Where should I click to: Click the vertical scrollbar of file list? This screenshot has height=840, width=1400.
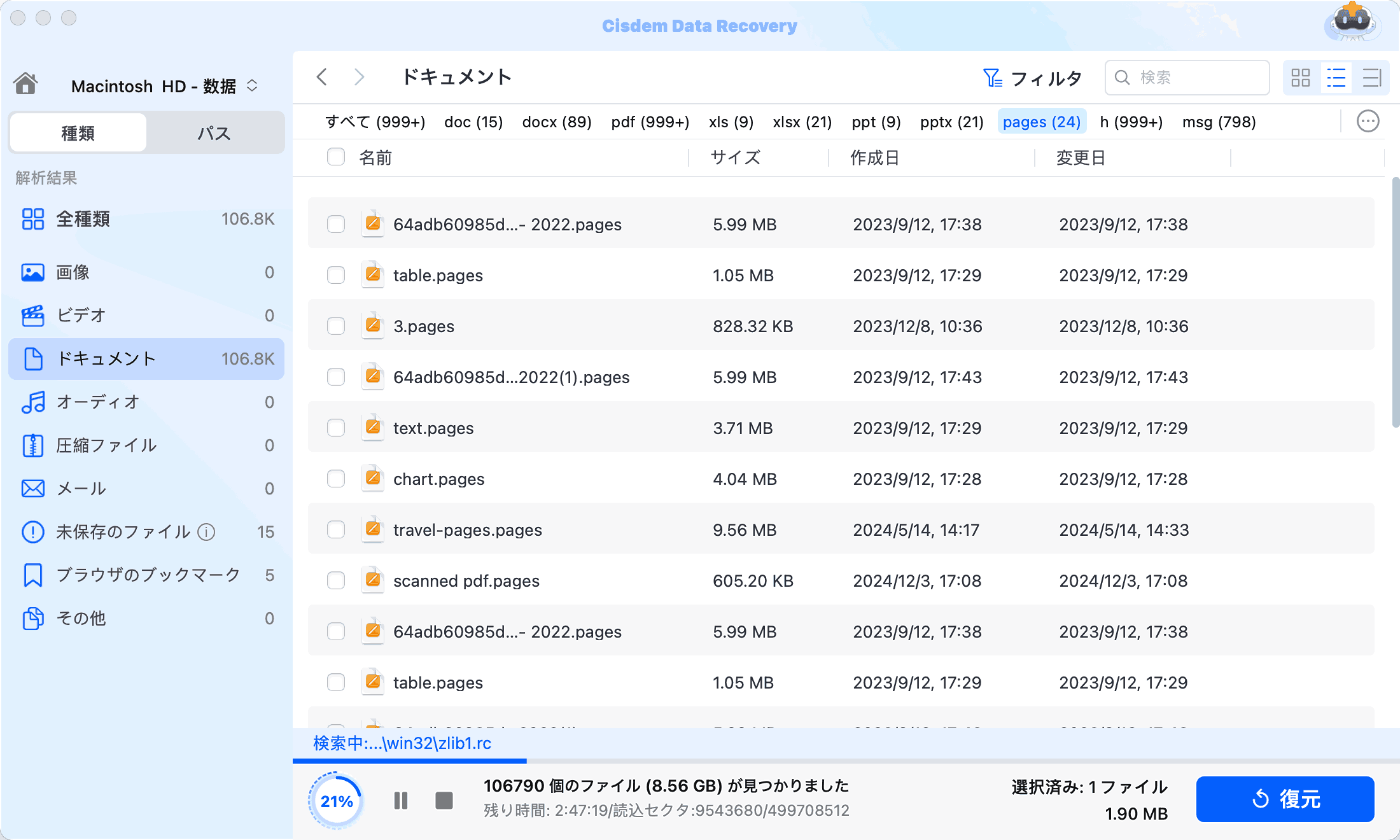pos(1396,303)
